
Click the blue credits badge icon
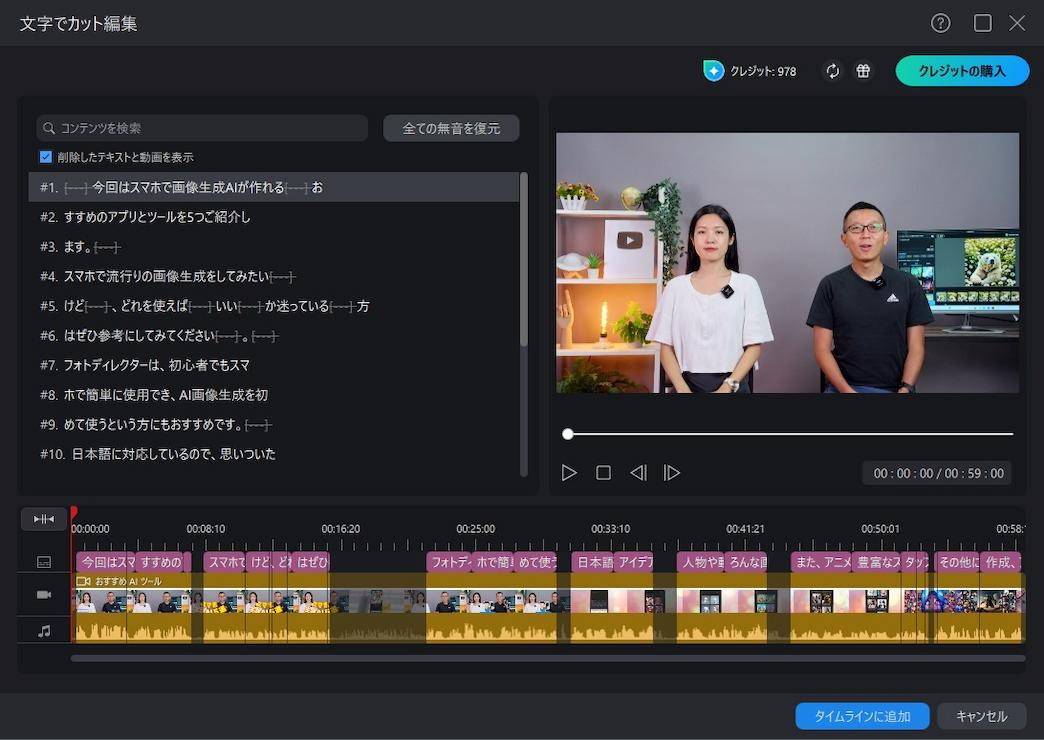(712, 71)
